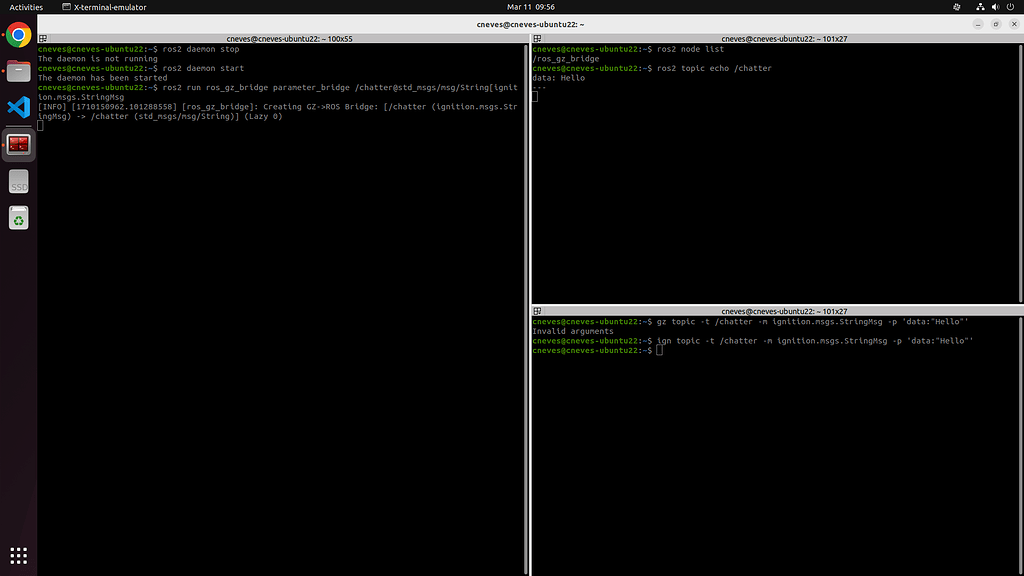
Task: Open grouping menu icon of bottom-right terminal pane
Action: pyautogui.click(x=537, y=311)
